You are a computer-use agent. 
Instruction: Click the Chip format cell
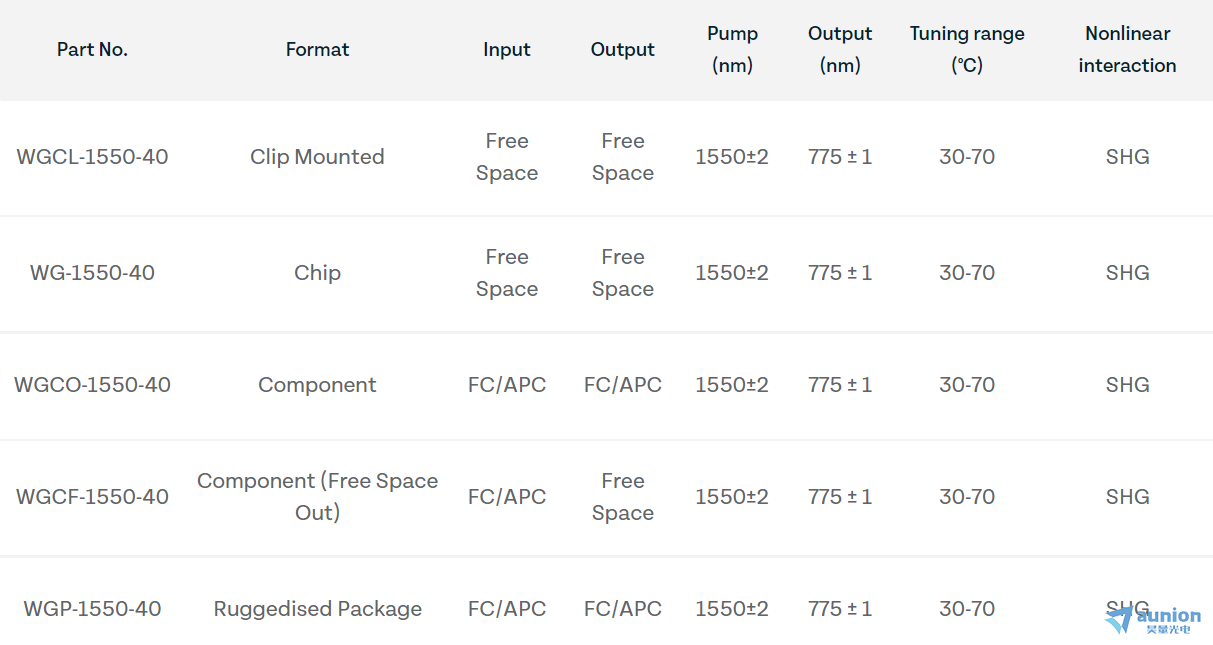(317, 273)
